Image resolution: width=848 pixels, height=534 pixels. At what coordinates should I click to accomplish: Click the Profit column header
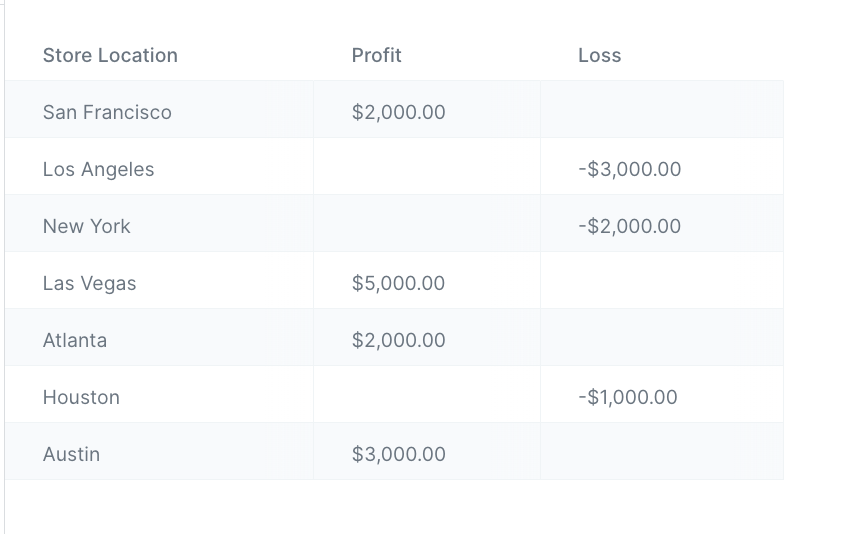[x=376, y=56]
